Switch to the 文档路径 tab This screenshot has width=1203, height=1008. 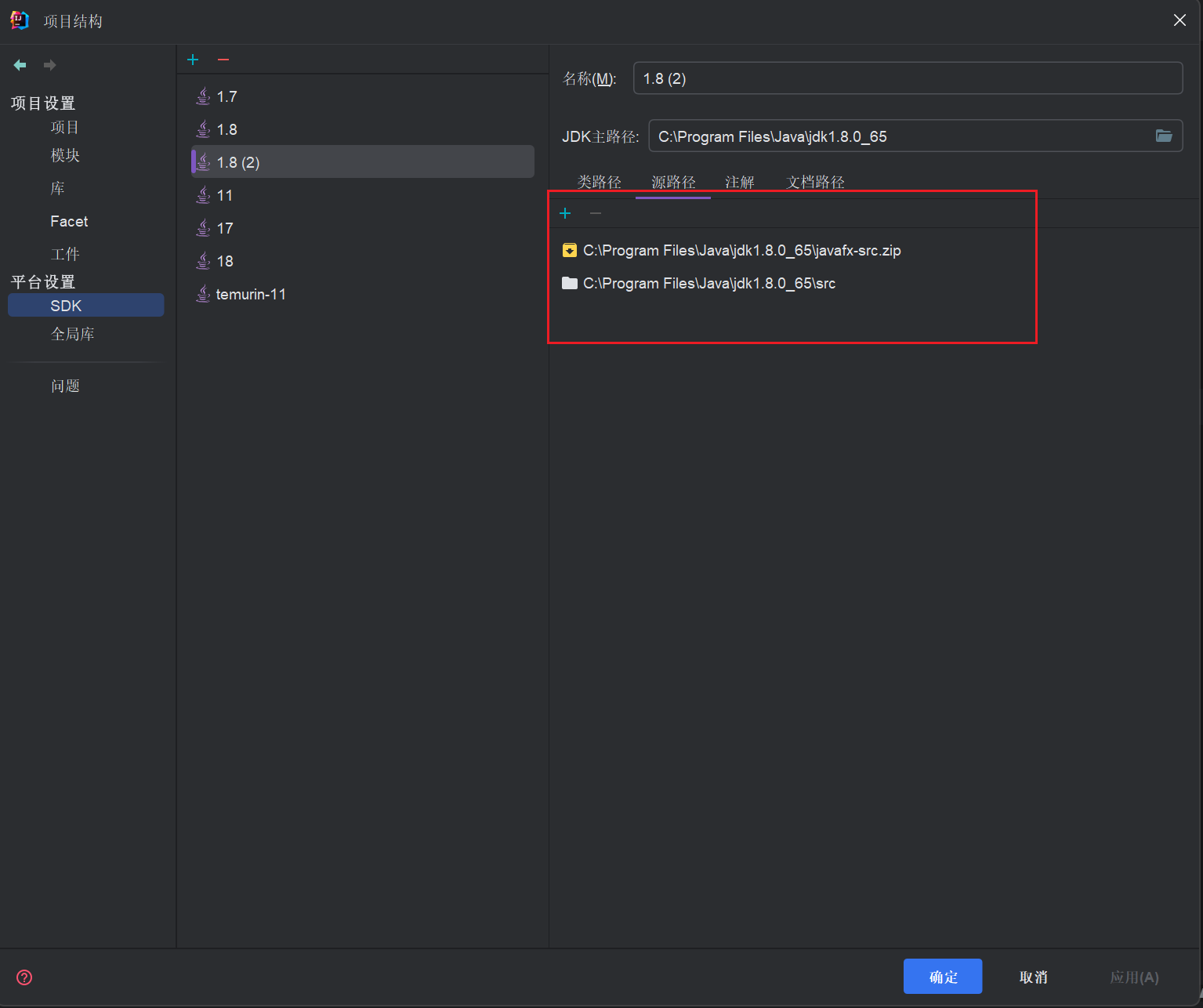coord(815,182)
